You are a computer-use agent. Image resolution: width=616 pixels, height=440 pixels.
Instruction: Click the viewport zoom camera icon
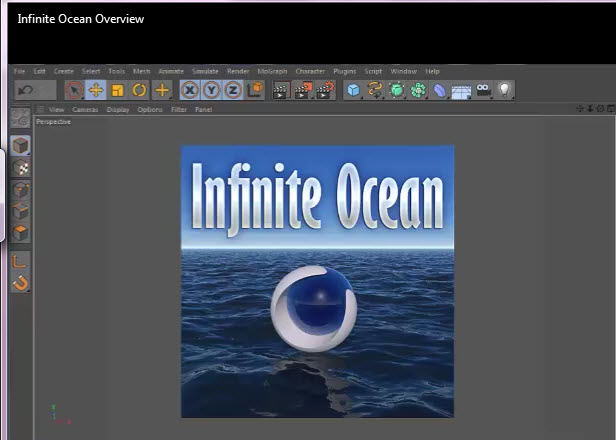[590, 108]
